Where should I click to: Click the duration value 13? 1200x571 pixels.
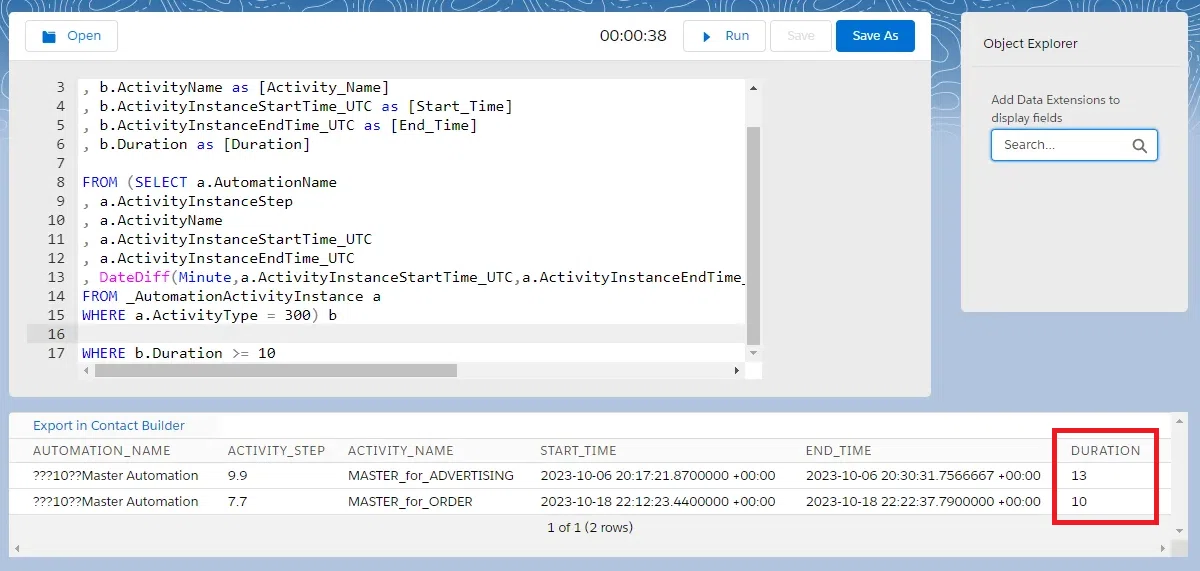1079,476
